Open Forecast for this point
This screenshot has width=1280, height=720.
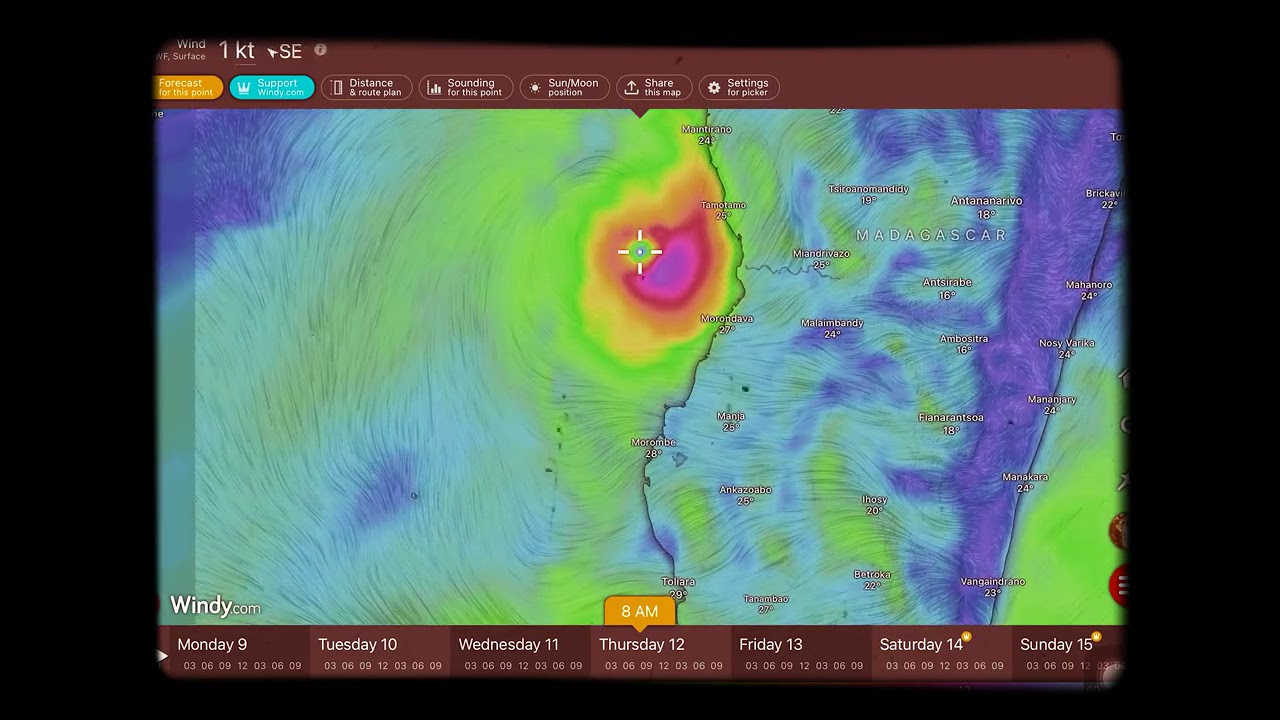coord(189,88)
